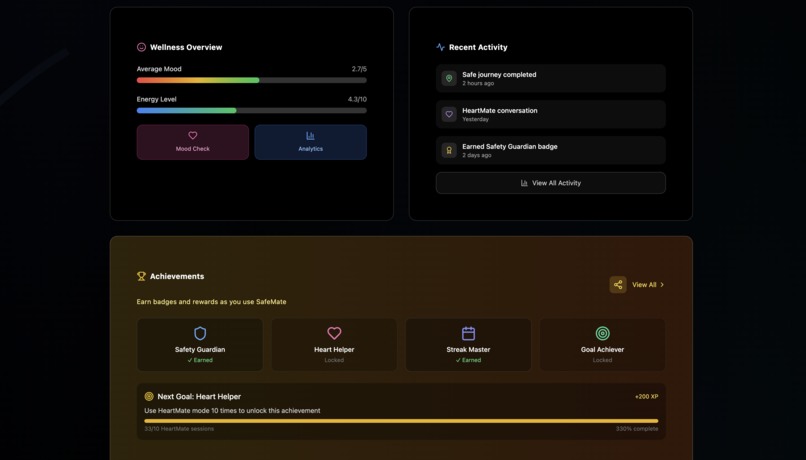Click the Goal Achiever target icon
The width and height of the screenshot is (806, 460).
click(602, 333)
